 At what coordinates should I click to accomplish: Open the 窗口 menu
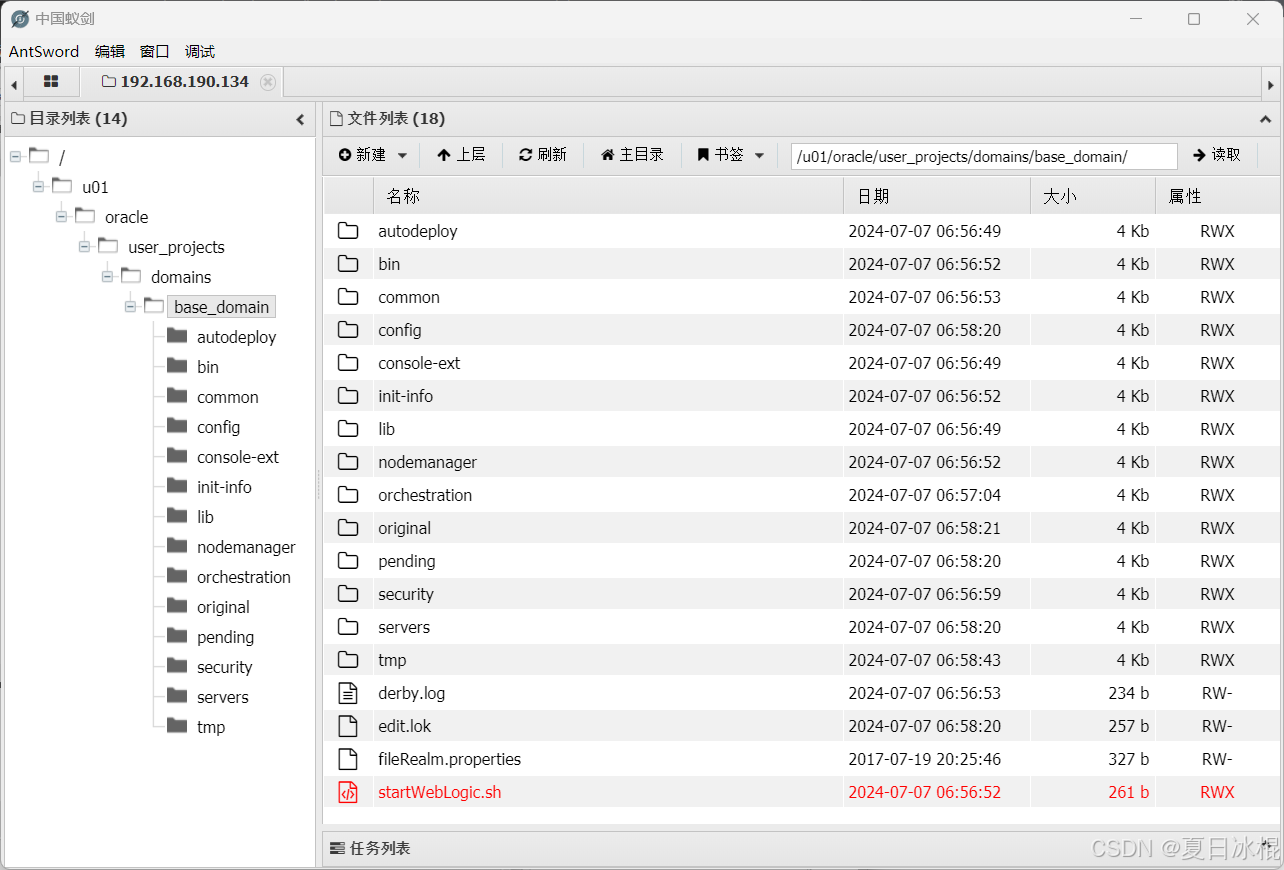point(155,51)
